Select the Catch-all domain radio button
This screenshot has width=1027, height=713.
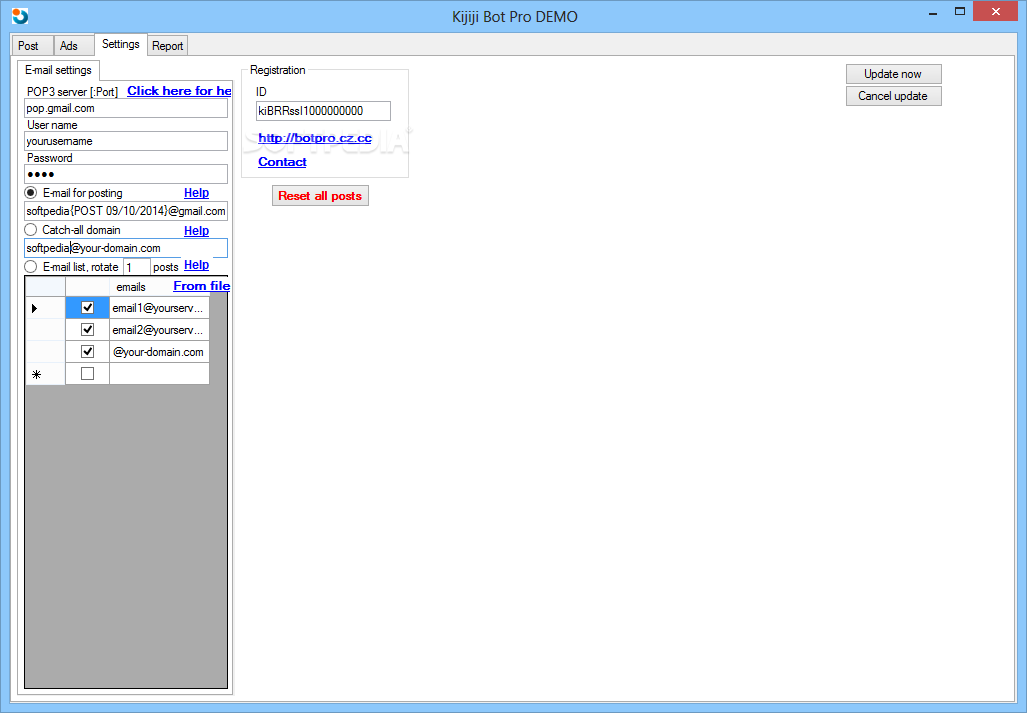pos(31,230)
